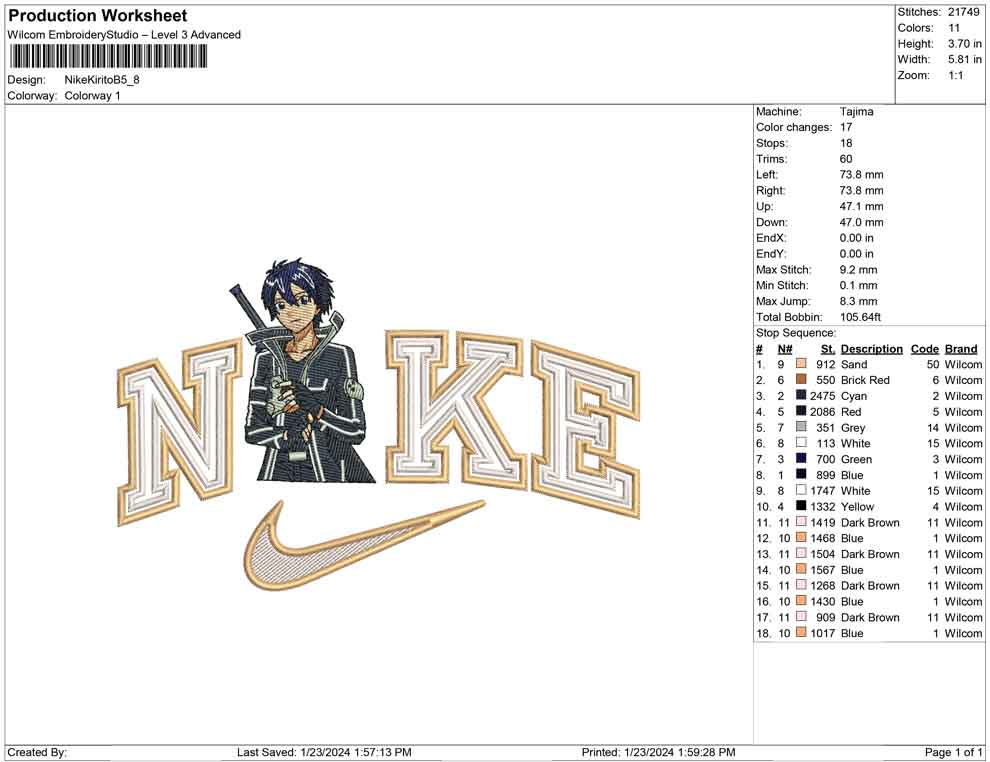Click the 909 Dark Brown row description
The width and height of the screenshot is (990, 762).
point(870,617)
